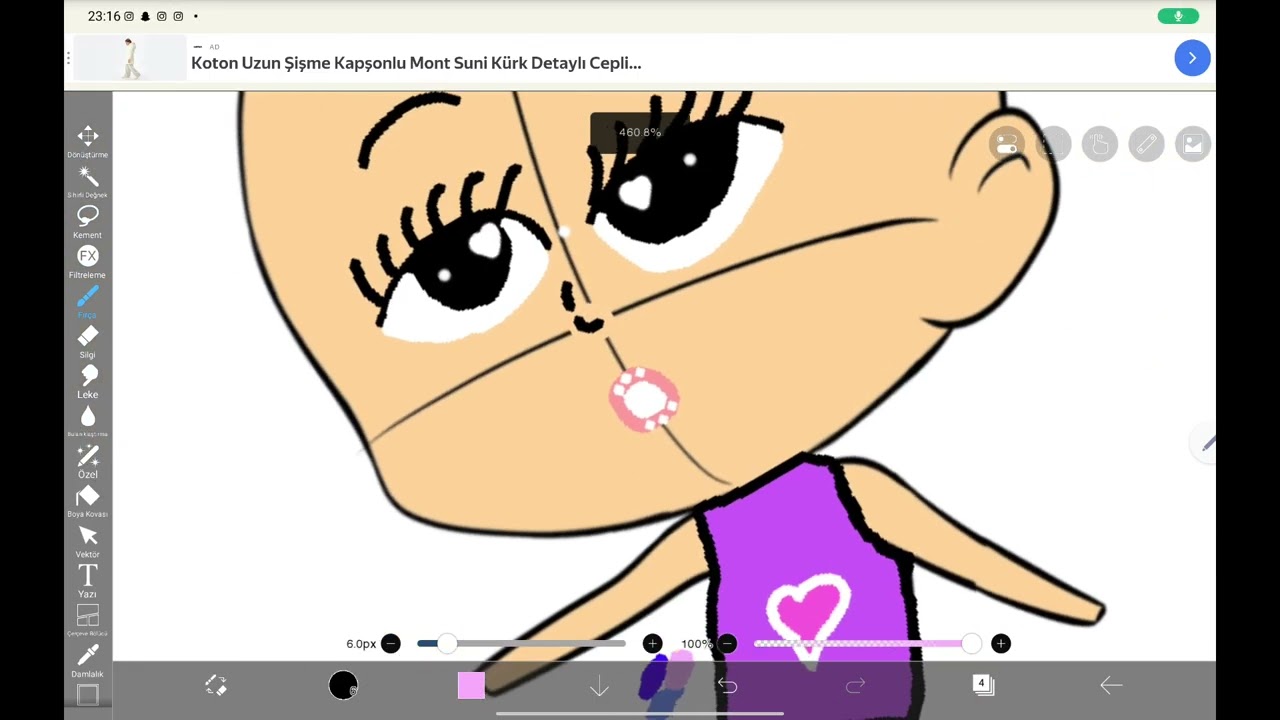Select the Yazı text tool
Image resolution: width=1280 pixels, height=720 pixels.
click(88, 581)
